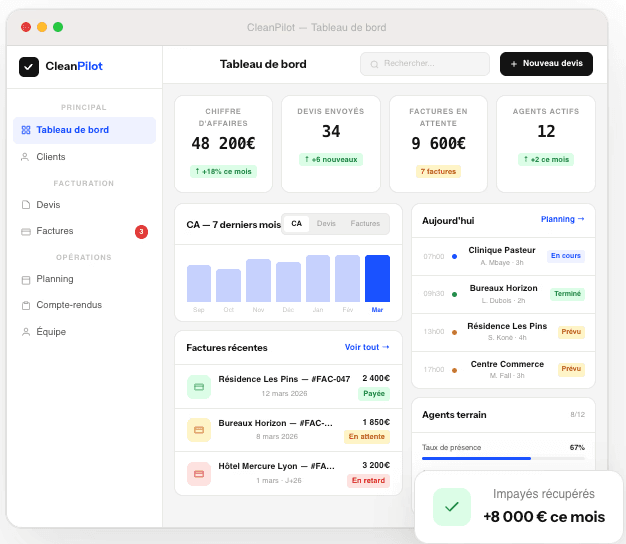Click the blue status dot for Clinique Pasteur
This screenshot has height=544, width=626.
pyautogui.click(x=454, y=257)
